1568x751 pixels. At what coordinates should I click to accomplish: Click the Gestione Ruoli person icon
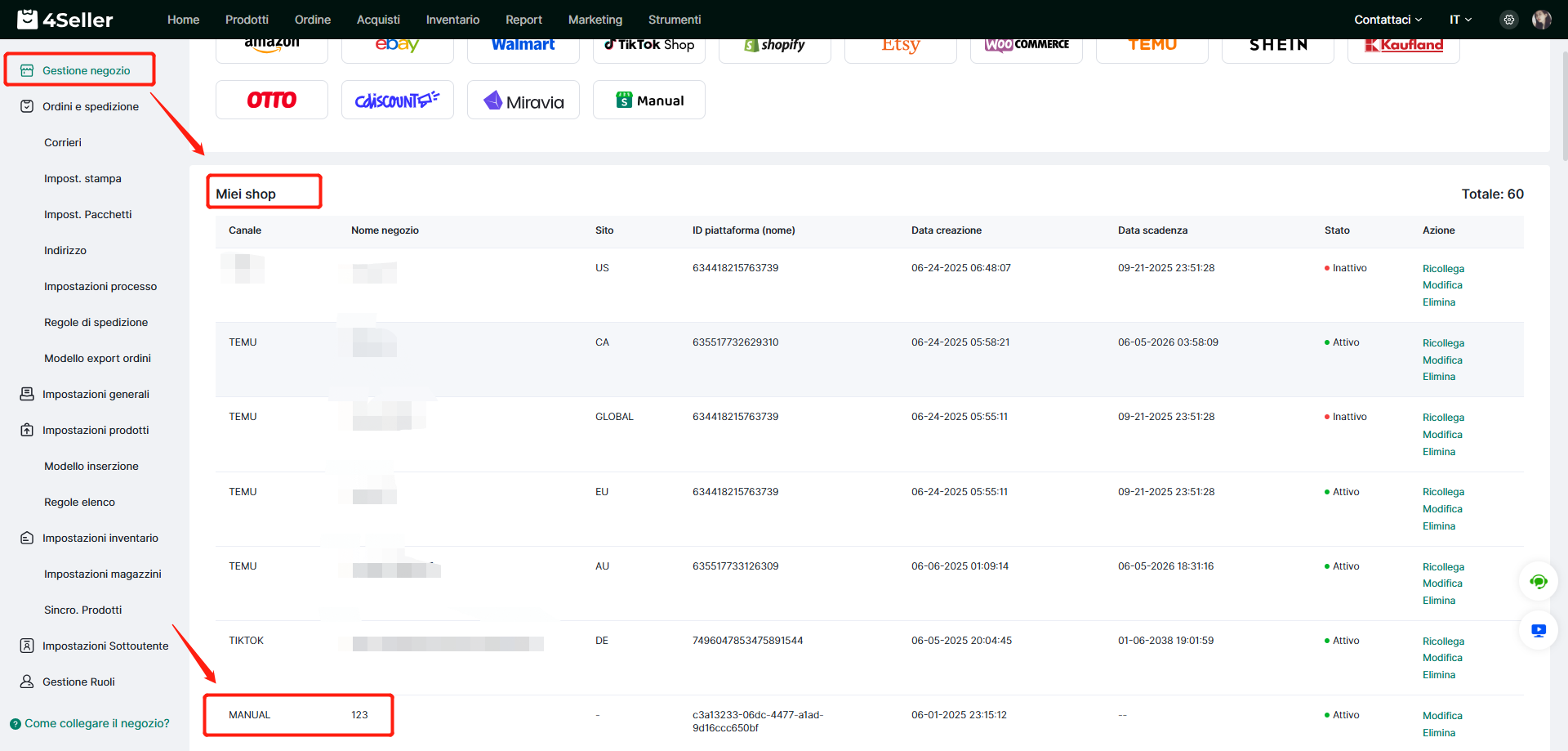pos(27,682)
